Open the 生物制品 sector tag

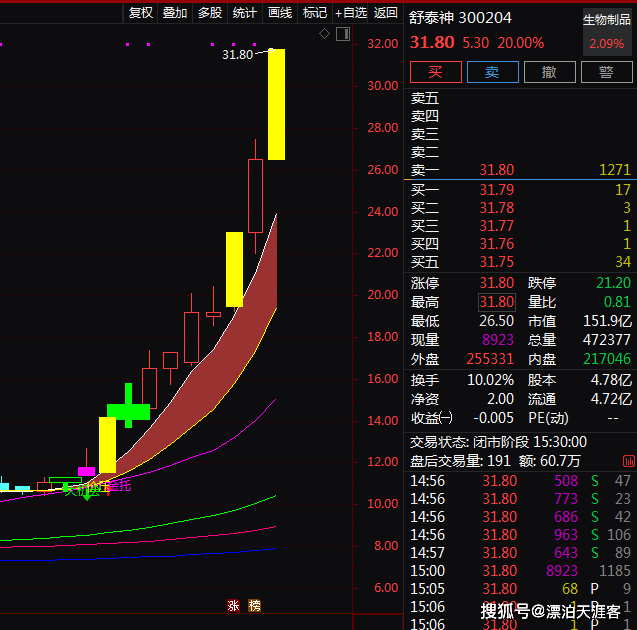(607, 20)
